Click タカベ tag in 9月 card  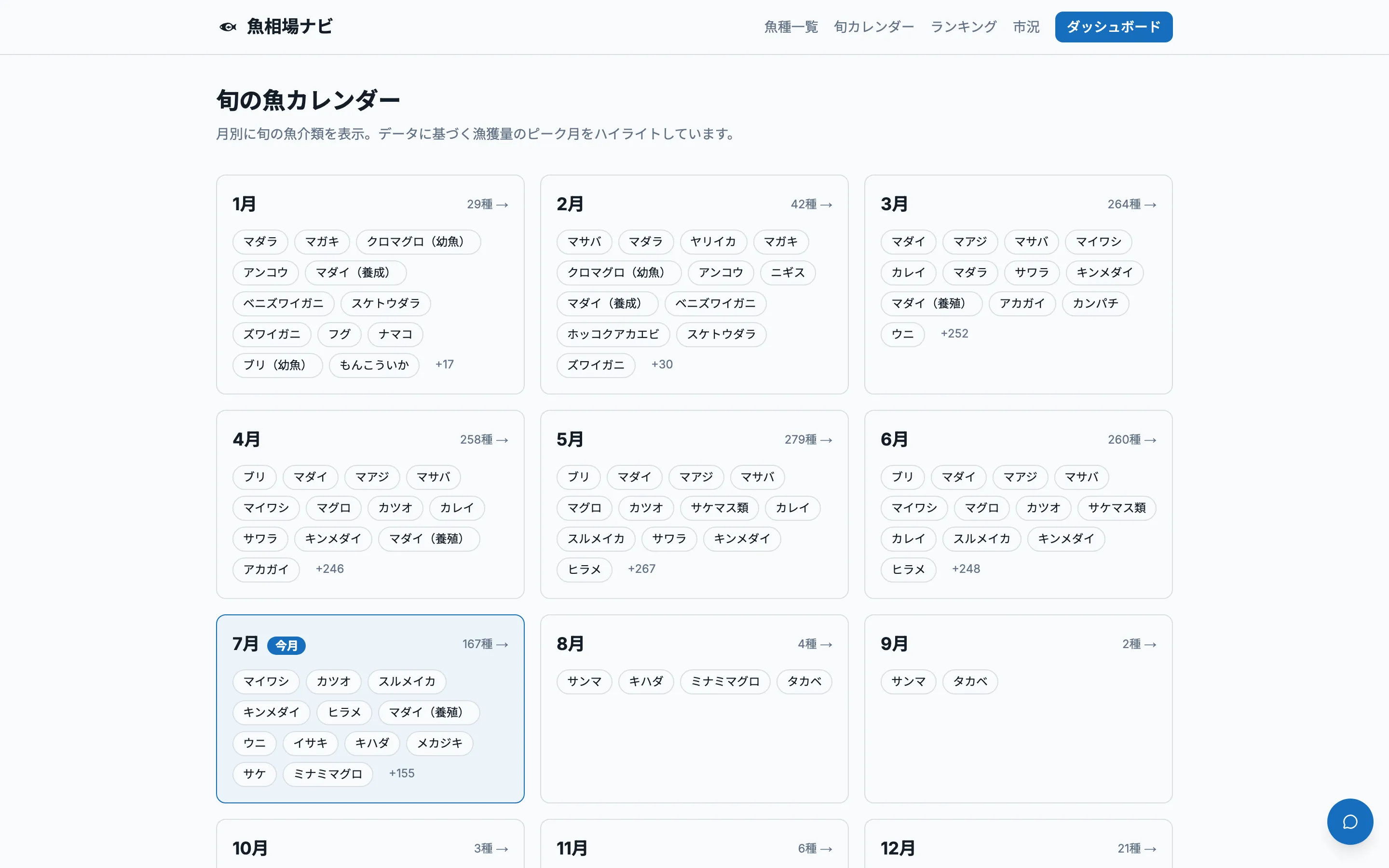970,682
